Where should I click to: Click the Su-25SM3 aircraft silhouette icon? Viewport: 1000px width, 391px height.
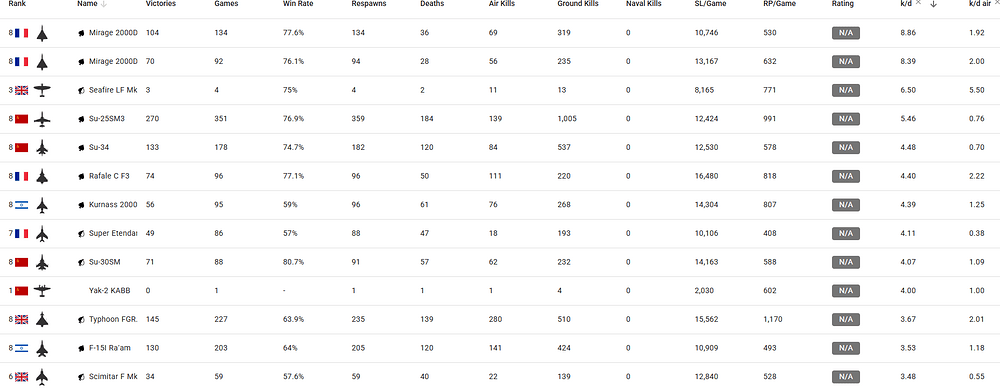[x=42, y=119]
